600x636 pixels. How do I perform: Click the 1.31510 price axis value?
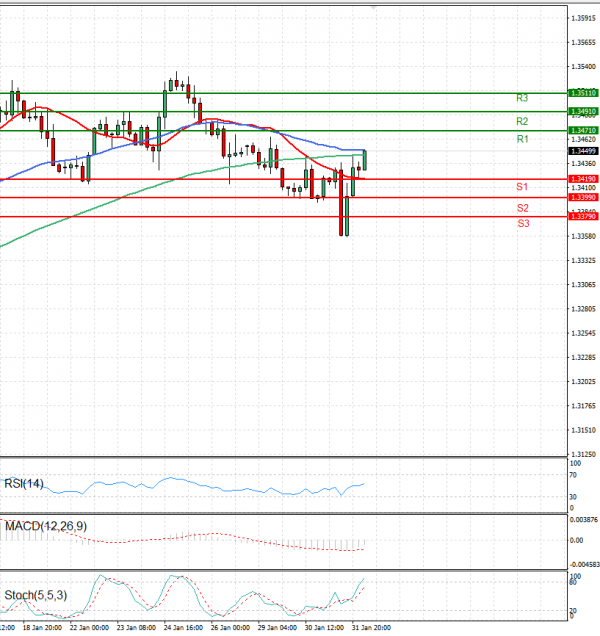point(583,430)
